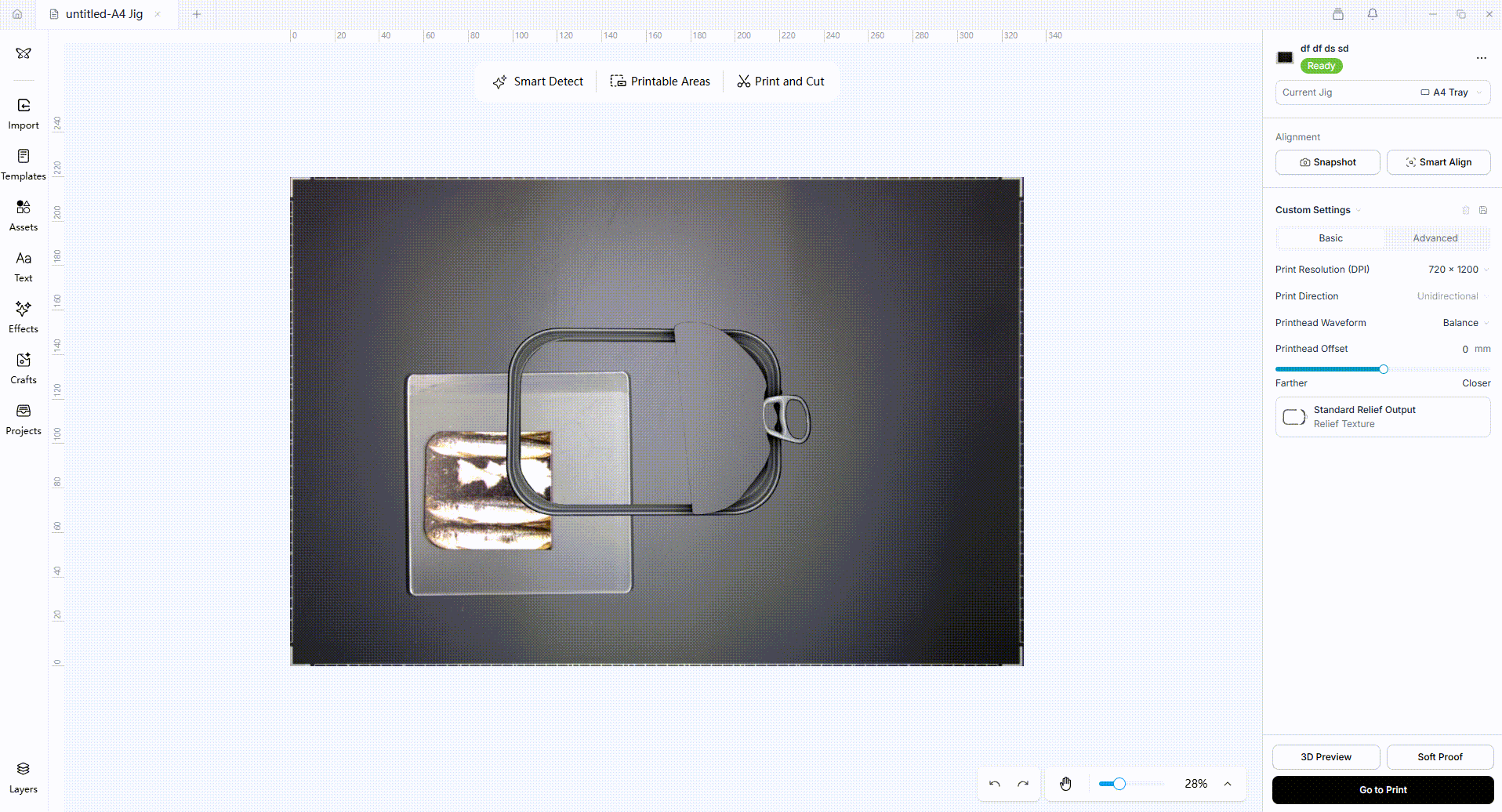Select the Text tool
Viewport: 1502px width, 812px height.
pos(24,266)
